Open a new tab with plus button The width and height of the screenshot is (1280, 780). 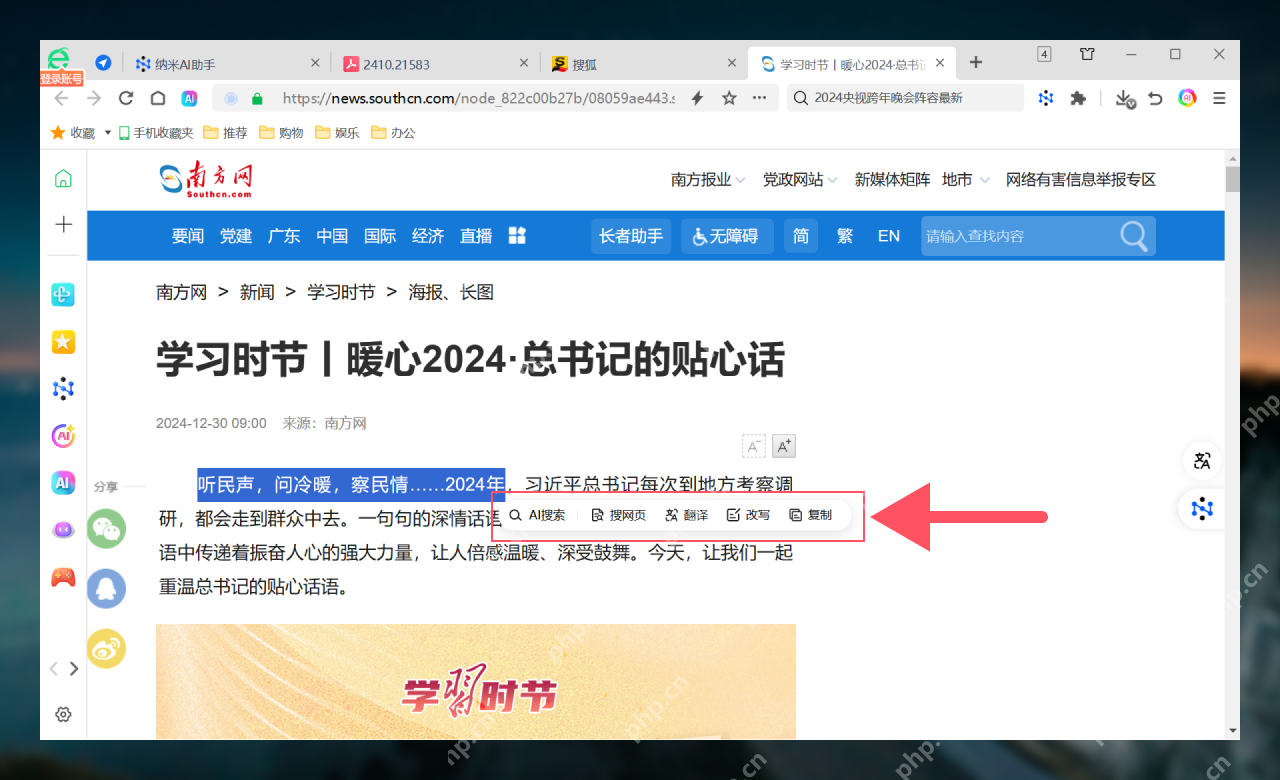pyautogui.click(x=976, y=62)
